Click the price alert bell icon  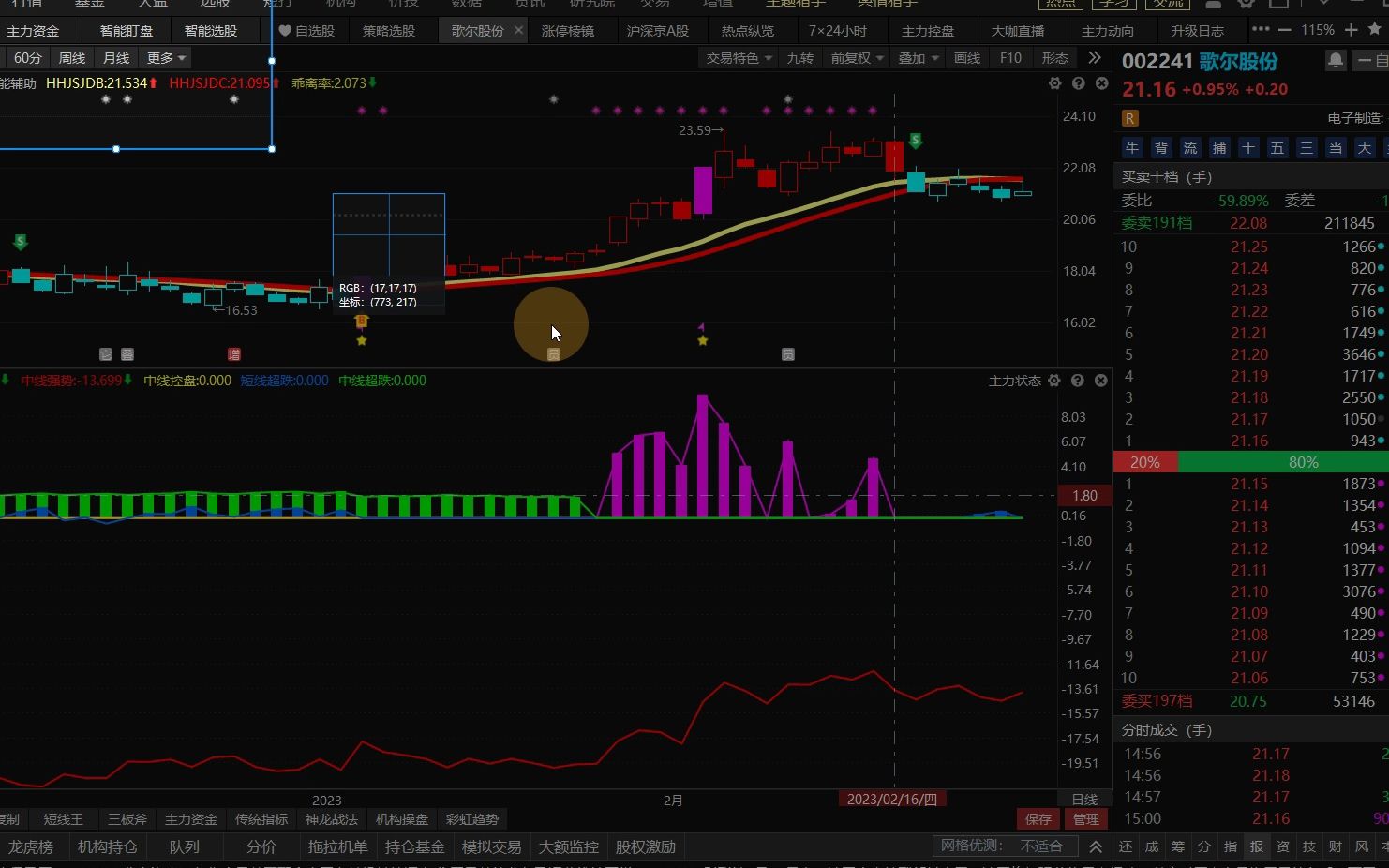point(1336,61)
